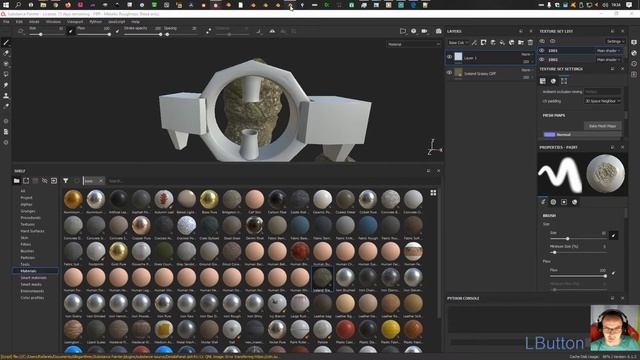Select the Polygon Fill tool
The image size is (640, 360).
click(6, 74)
